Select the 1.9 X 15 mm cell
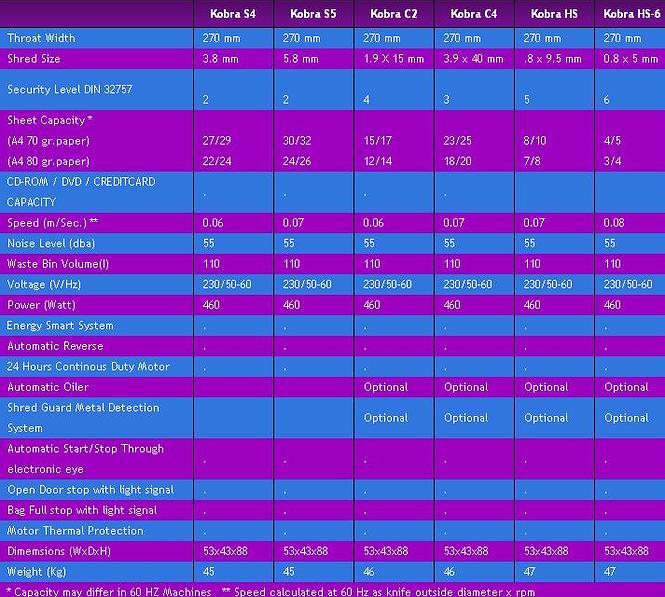Viewport: 665px width, 597px height. 394,58
